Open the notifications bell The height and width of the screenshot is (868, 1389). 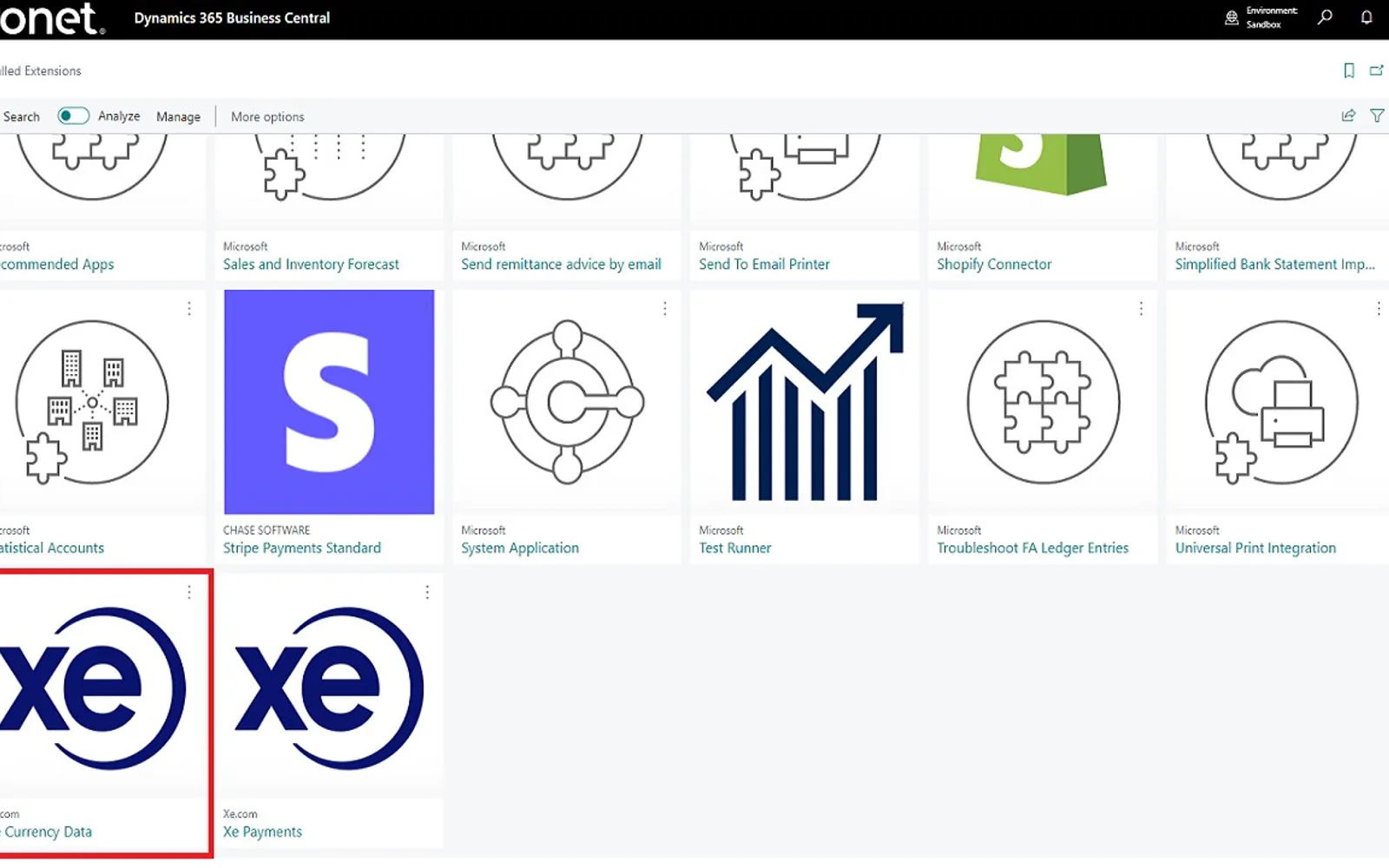point(1366,17)
